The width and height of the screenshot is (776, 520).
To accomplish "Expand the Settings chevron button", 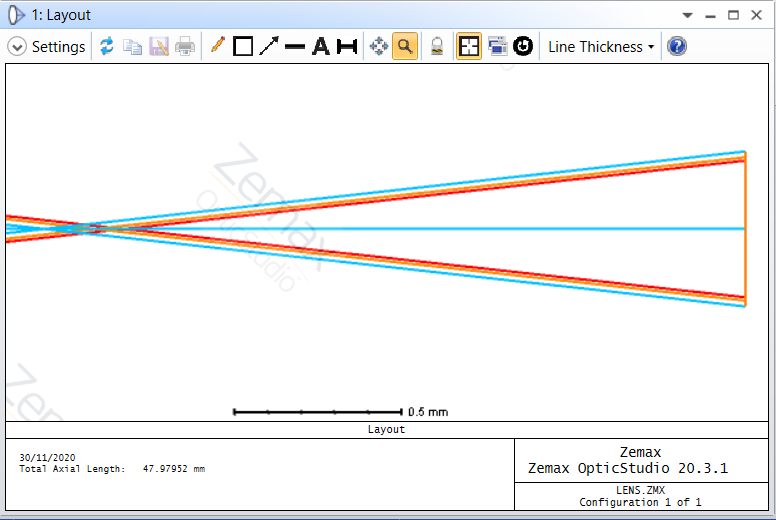I will (17, 47).
